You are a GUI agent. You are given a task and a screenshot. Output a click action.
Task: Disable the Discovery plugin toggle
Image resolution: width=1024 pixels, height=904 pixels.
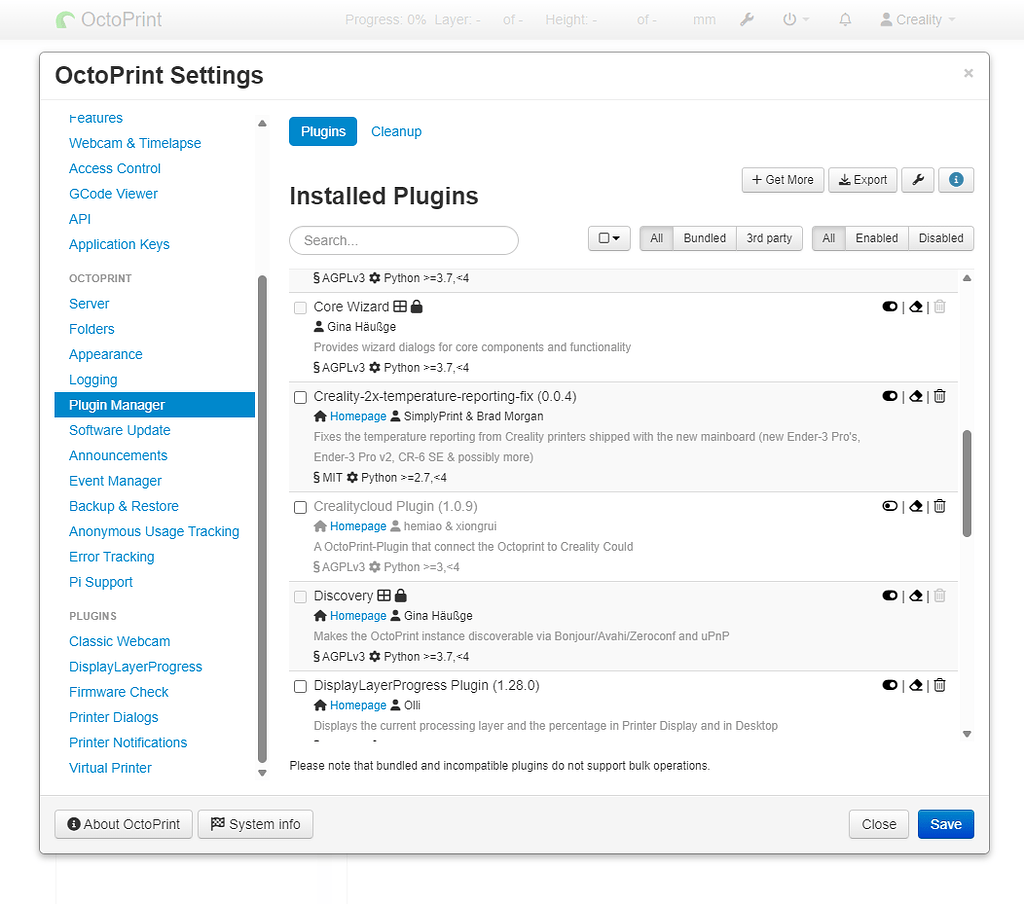coord(890,595)
